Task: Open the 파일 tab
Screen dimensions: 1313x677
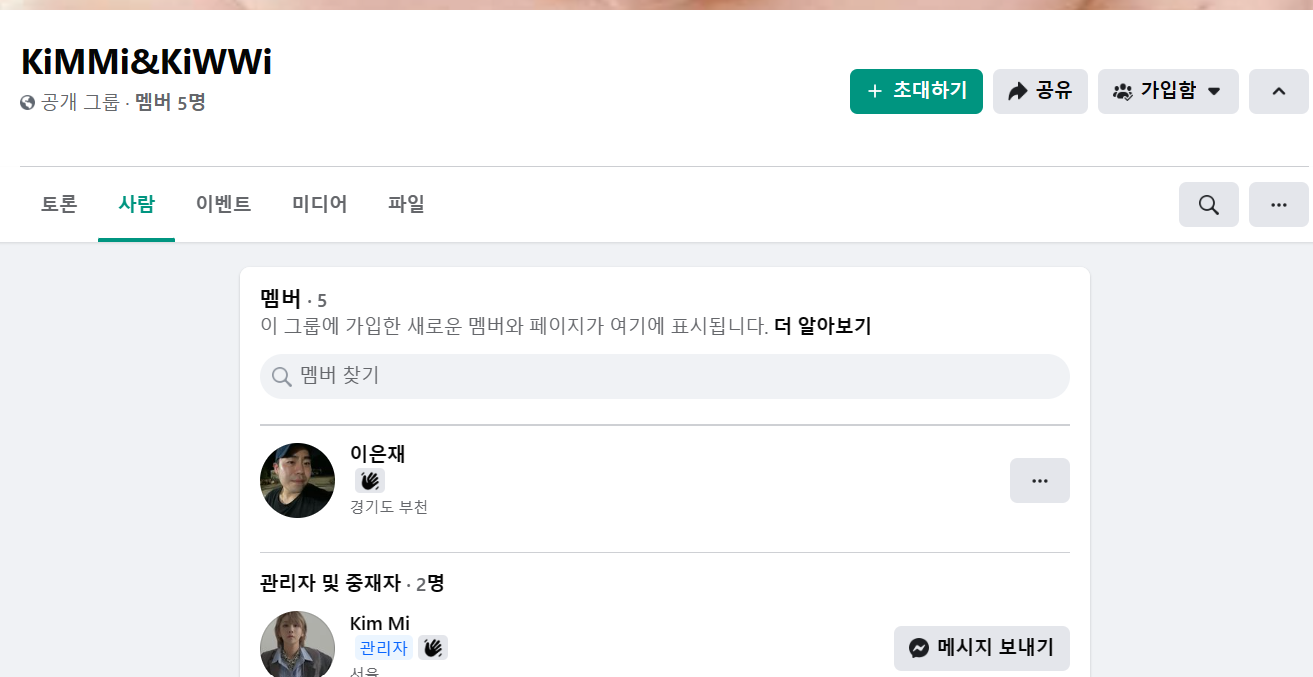Action: click(x=406, y=205)
